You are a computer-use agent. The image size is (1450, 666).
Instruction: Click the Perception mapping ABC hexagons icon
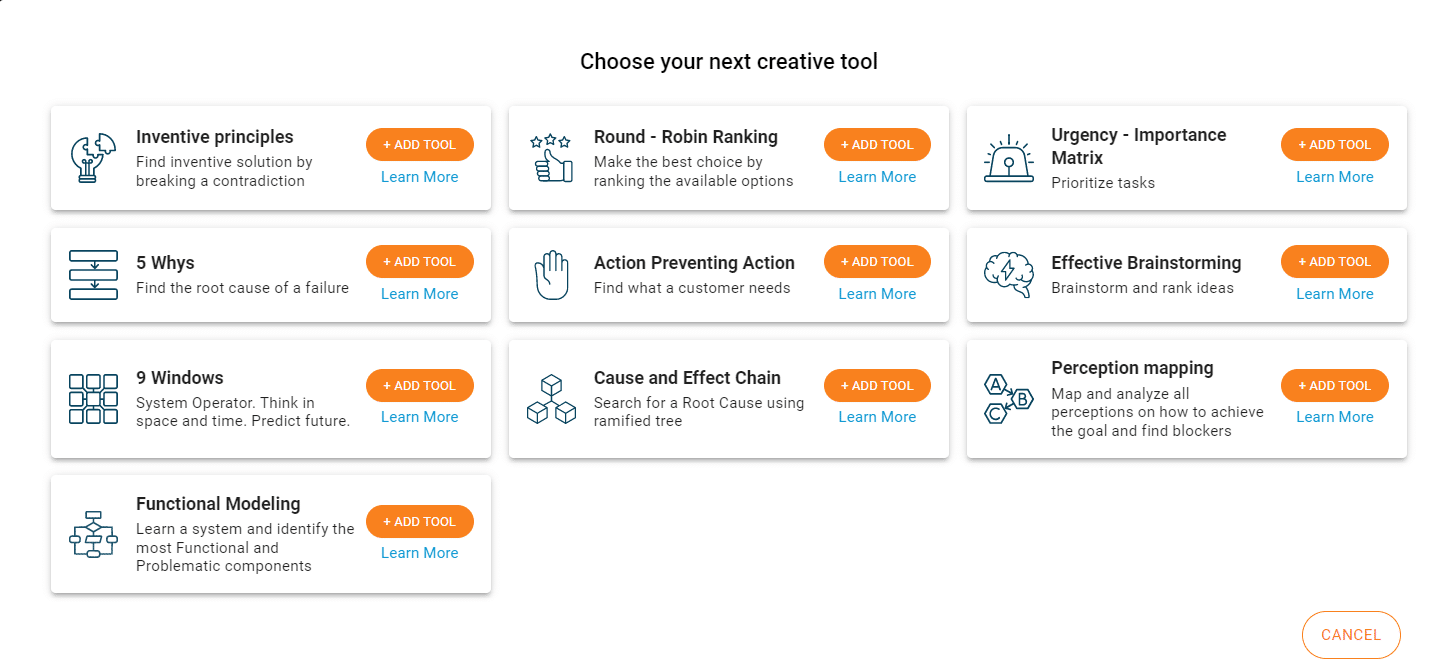1009,399
